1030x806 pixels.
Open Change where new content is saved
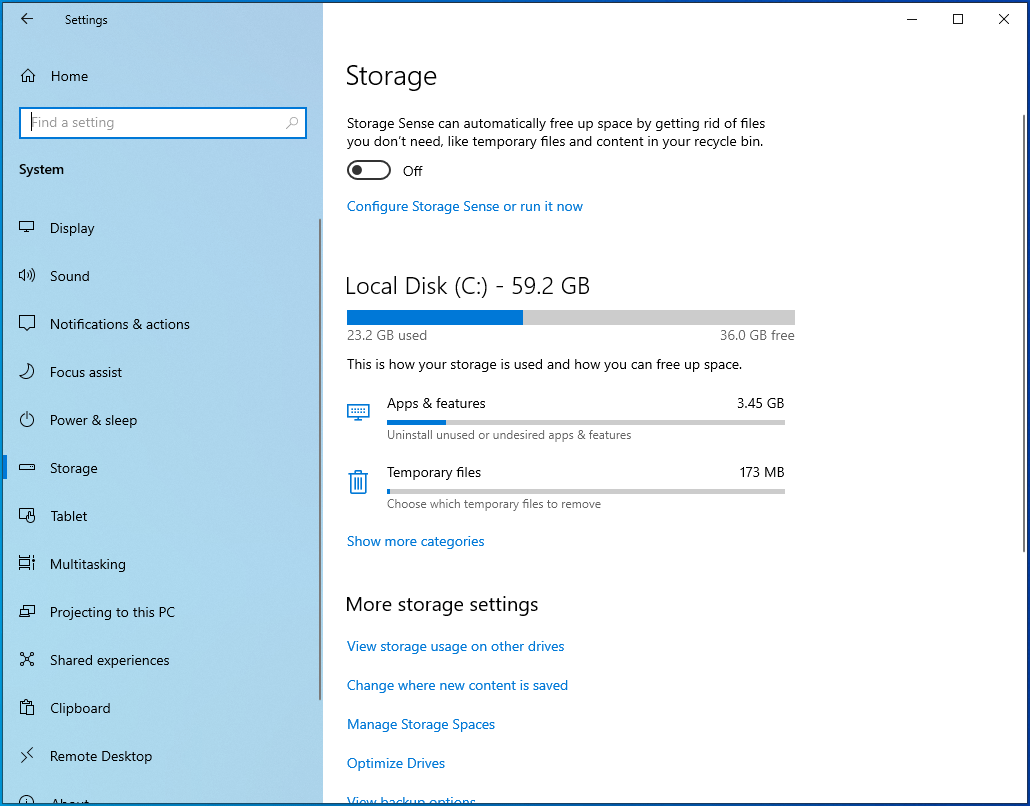coord(457,685)
